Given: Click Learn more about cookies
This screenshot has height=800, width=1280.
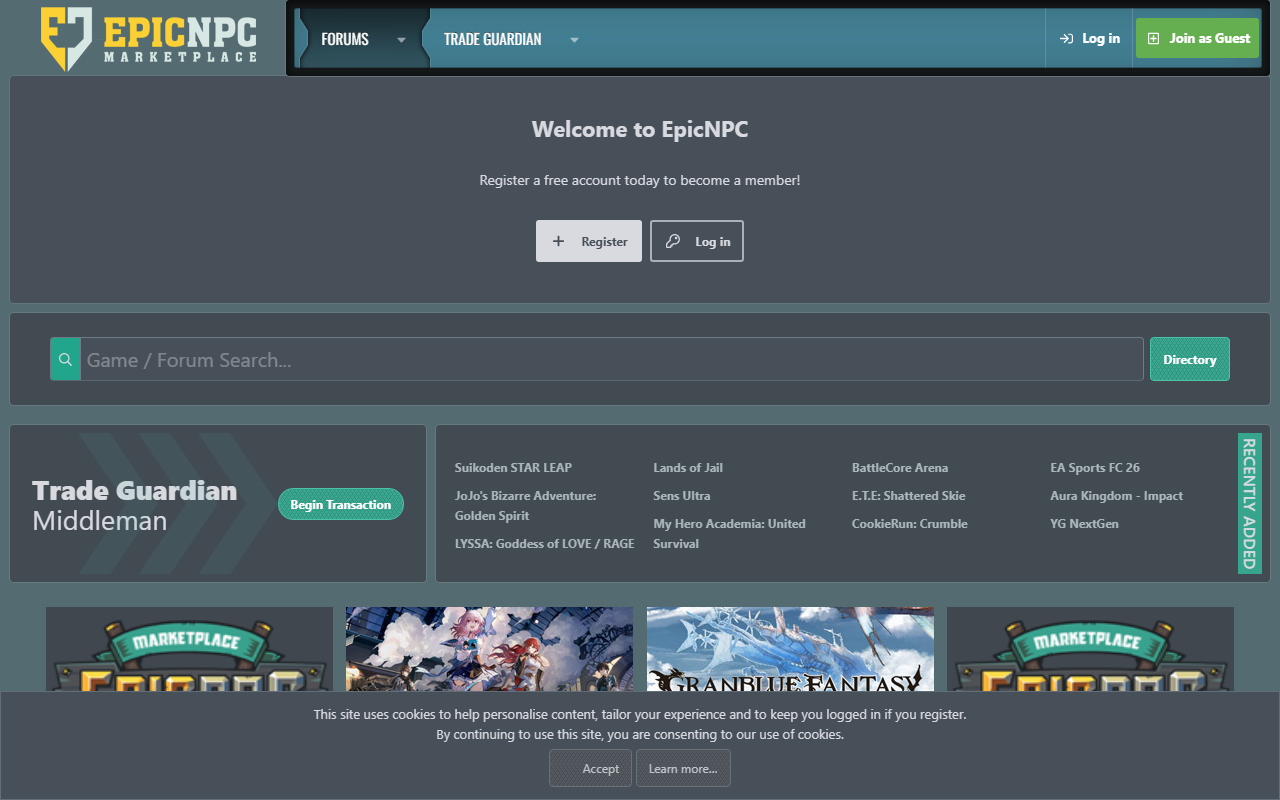Looking at the screenshot, I should pos(683,768).
